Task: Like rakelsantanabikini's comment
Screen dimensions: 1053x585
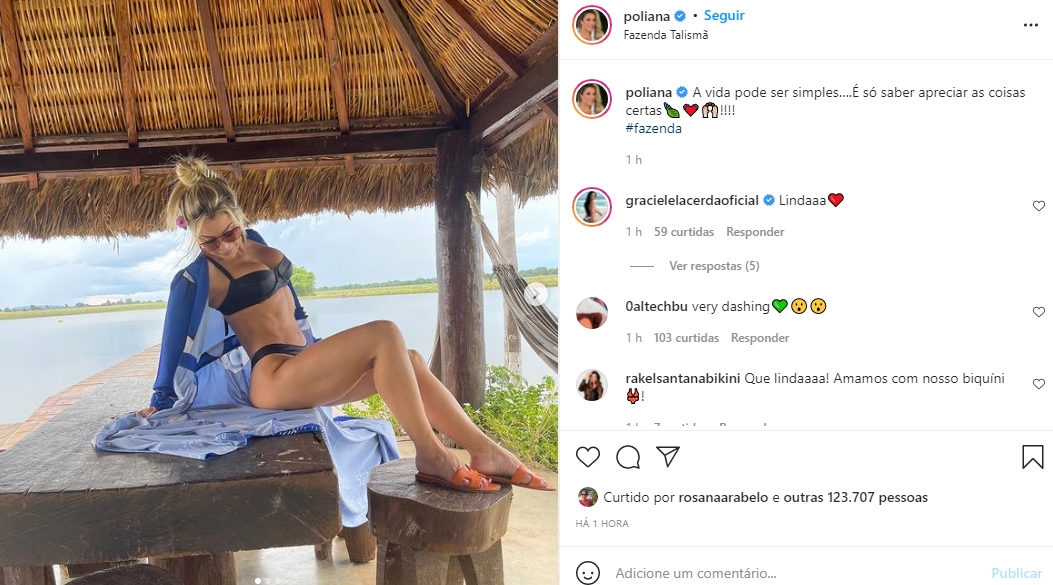Action: click(x=1038, y=384)
